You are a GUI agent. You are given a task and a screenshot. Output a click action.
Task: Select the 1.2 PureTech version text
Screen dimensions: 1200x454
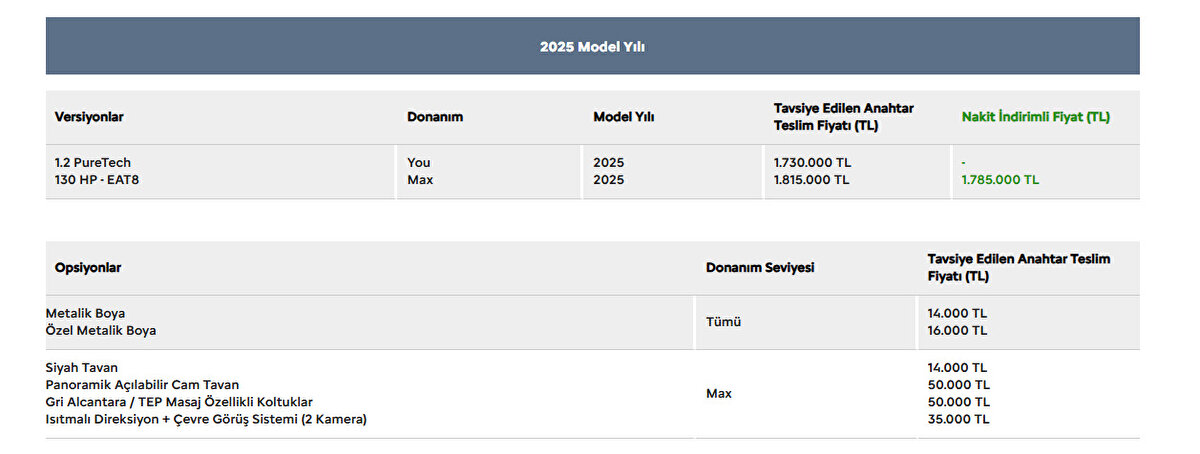point(92,162)
